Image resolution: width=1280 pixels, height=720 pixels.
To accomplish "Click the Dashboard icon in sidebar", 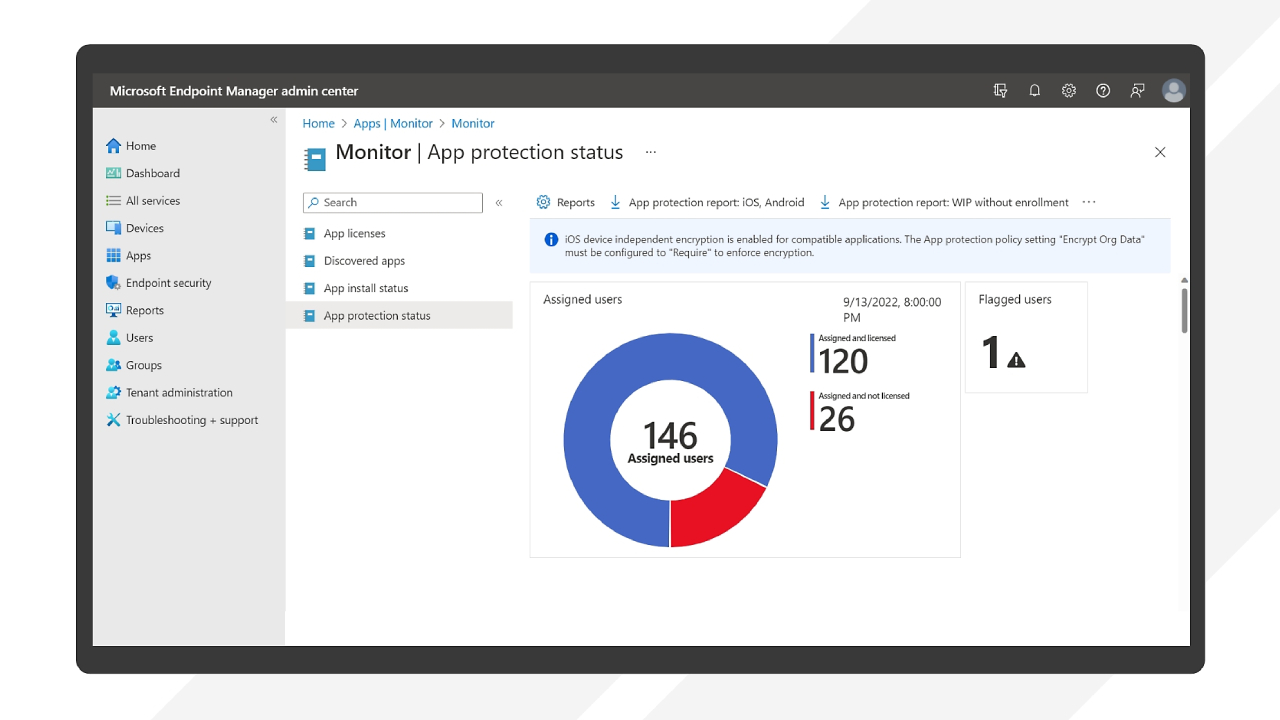I will (113, 173).
